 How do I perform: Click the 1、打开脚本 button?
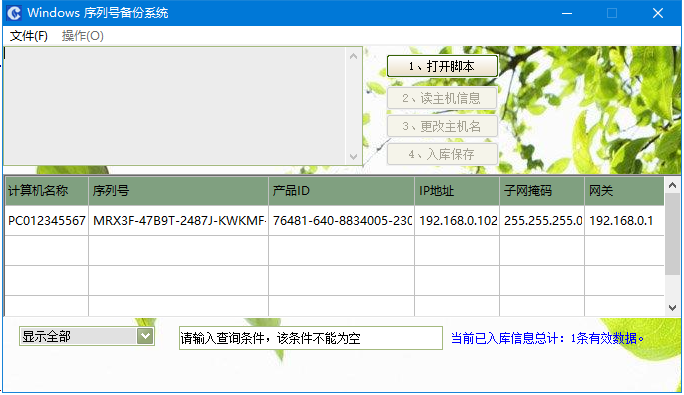(x=442, y=66)
